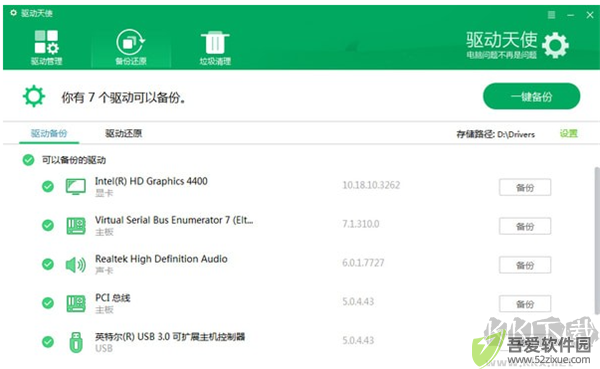600x369 pixels.
Task: Click version number 6.0.1.7727
Action: (x=363, y=263)
